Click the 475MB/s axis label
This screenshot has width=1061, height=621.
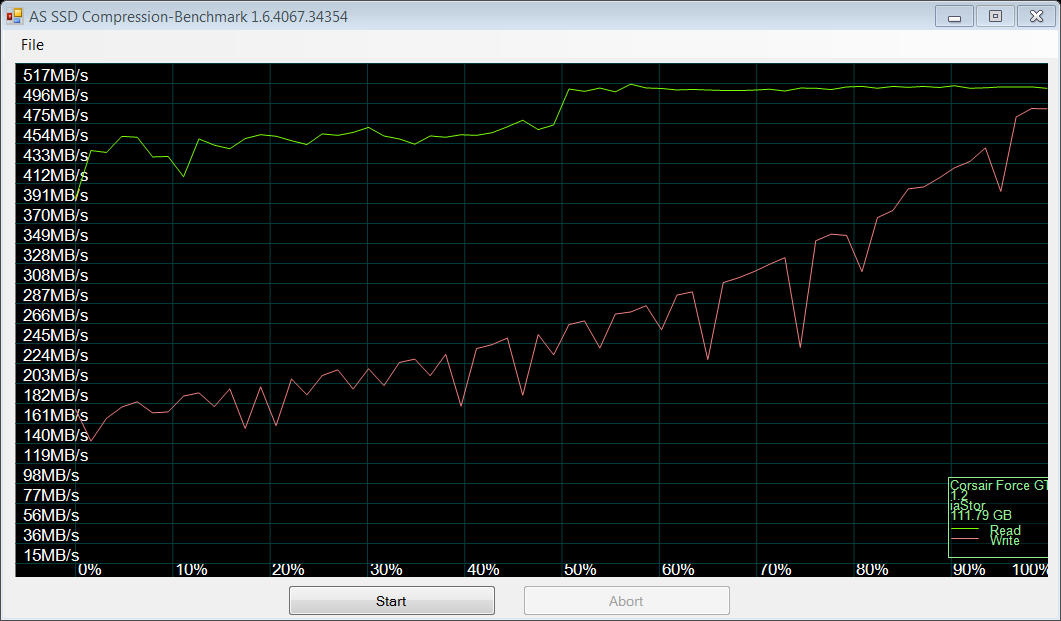(x=55, y=115)
